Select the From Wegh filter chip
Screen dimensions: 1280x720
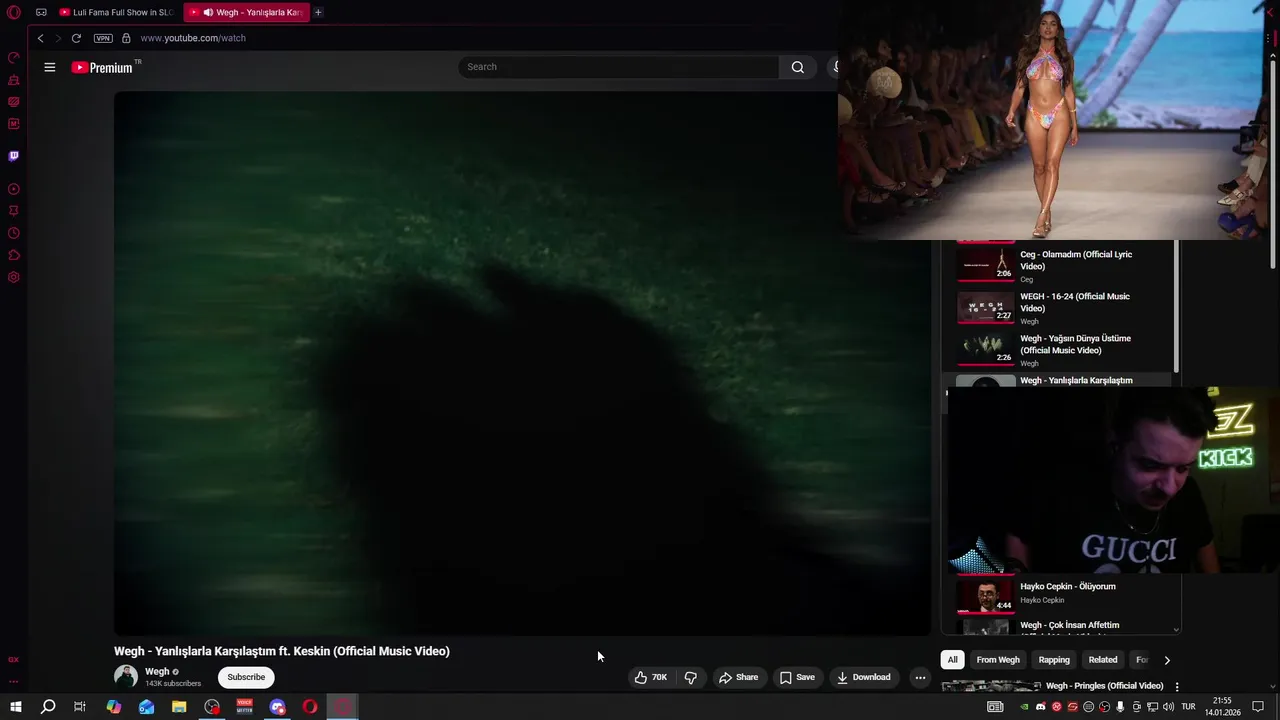[998, 660]
